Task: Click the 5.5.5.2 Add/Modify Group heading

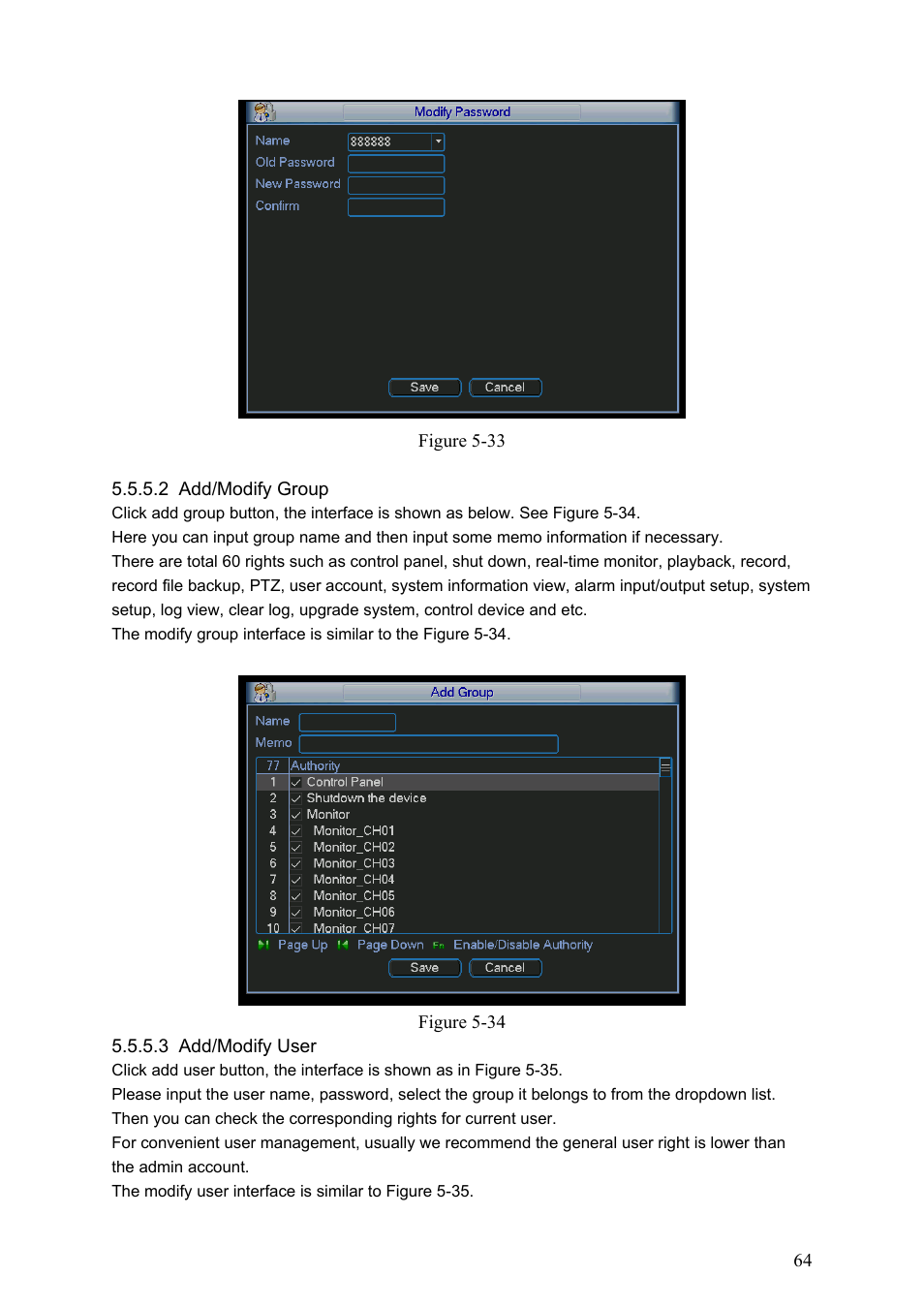Action: [x=220, y=489]
